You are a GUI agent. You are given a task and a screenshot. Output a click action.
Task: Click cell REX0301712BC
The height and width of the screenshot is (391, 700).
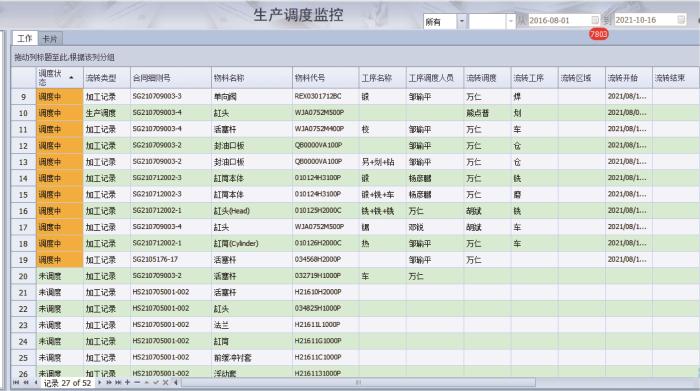(325, 97)
